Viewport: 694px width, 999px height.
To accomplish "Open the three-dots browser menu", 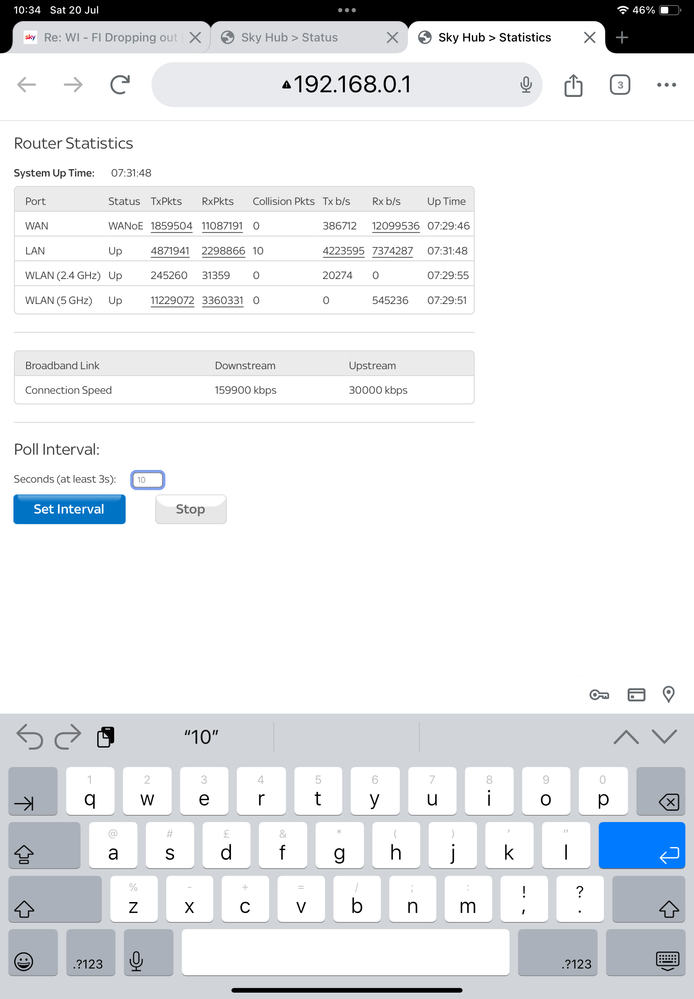I will tap(666, 85).
